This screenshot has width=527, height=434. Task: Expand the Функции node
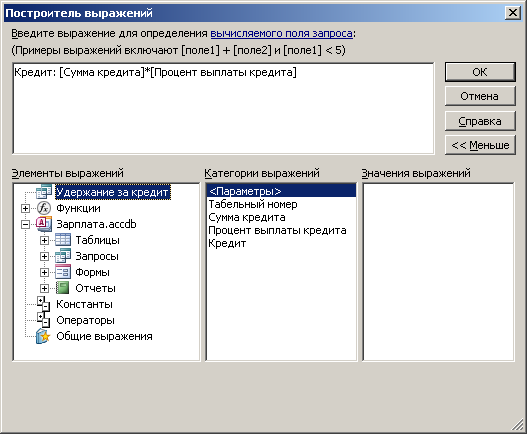click(25, 208)
